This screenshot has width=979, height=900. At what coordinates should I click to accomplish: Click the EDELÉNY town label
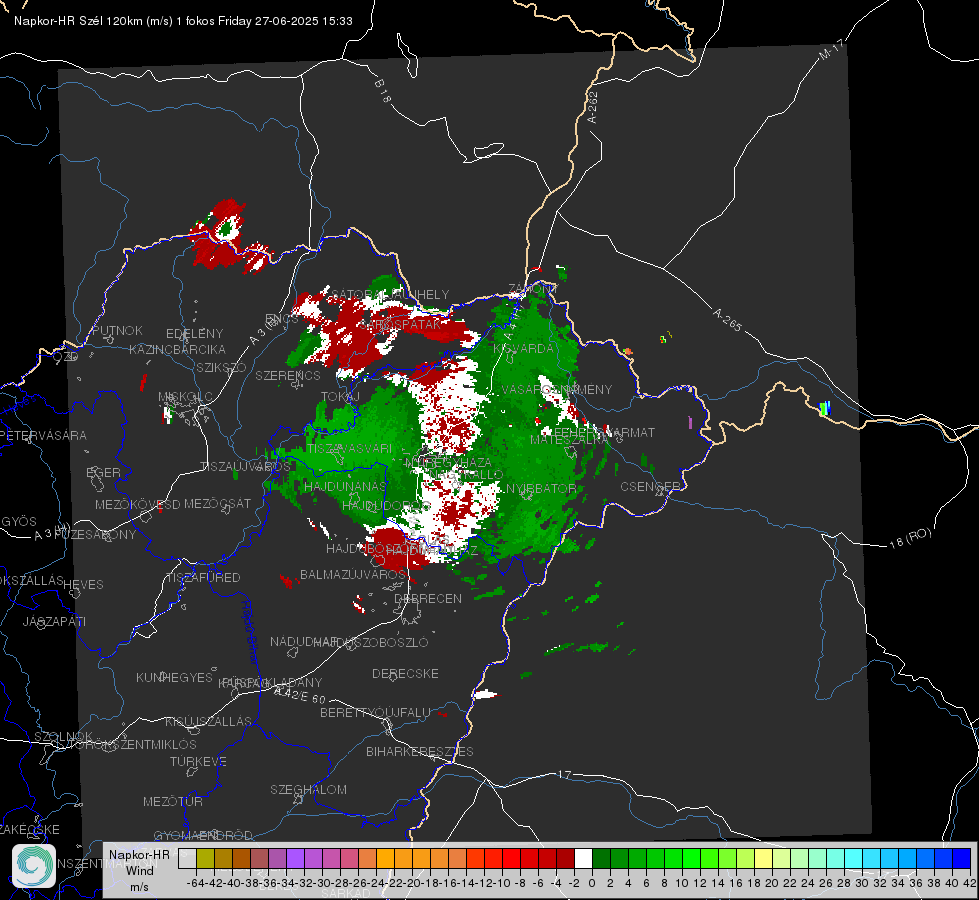[194, 334]
